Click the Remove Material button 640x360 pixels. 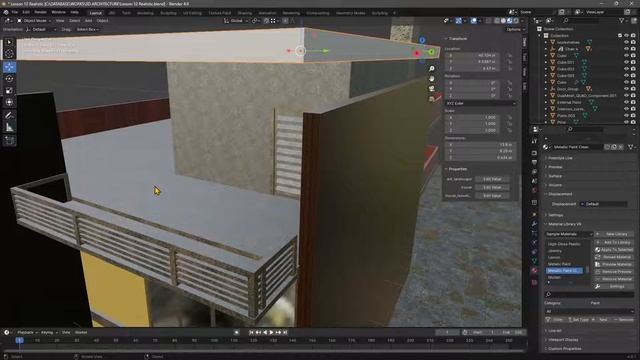614,279
